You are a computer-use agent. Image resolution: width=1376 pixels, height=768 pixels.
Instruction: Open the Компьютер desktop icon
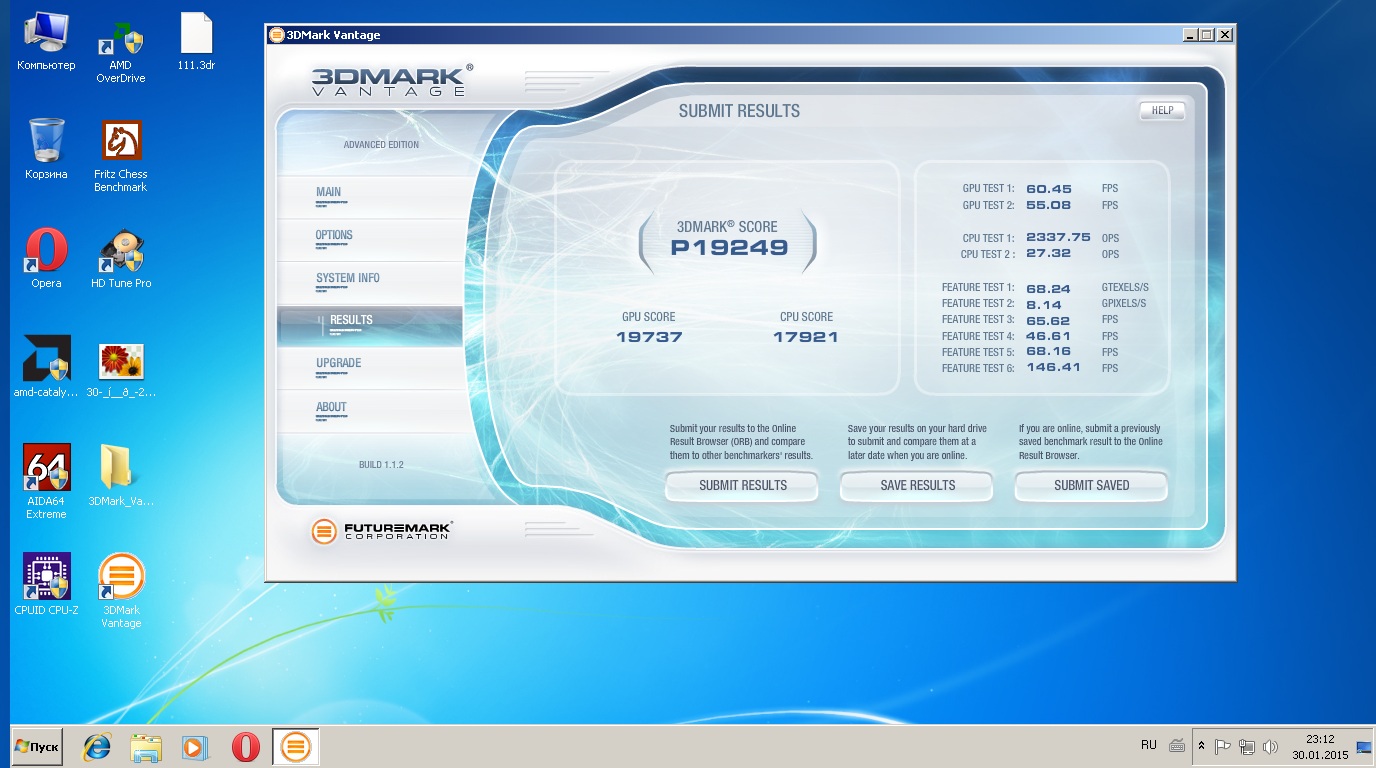[46, 42]
